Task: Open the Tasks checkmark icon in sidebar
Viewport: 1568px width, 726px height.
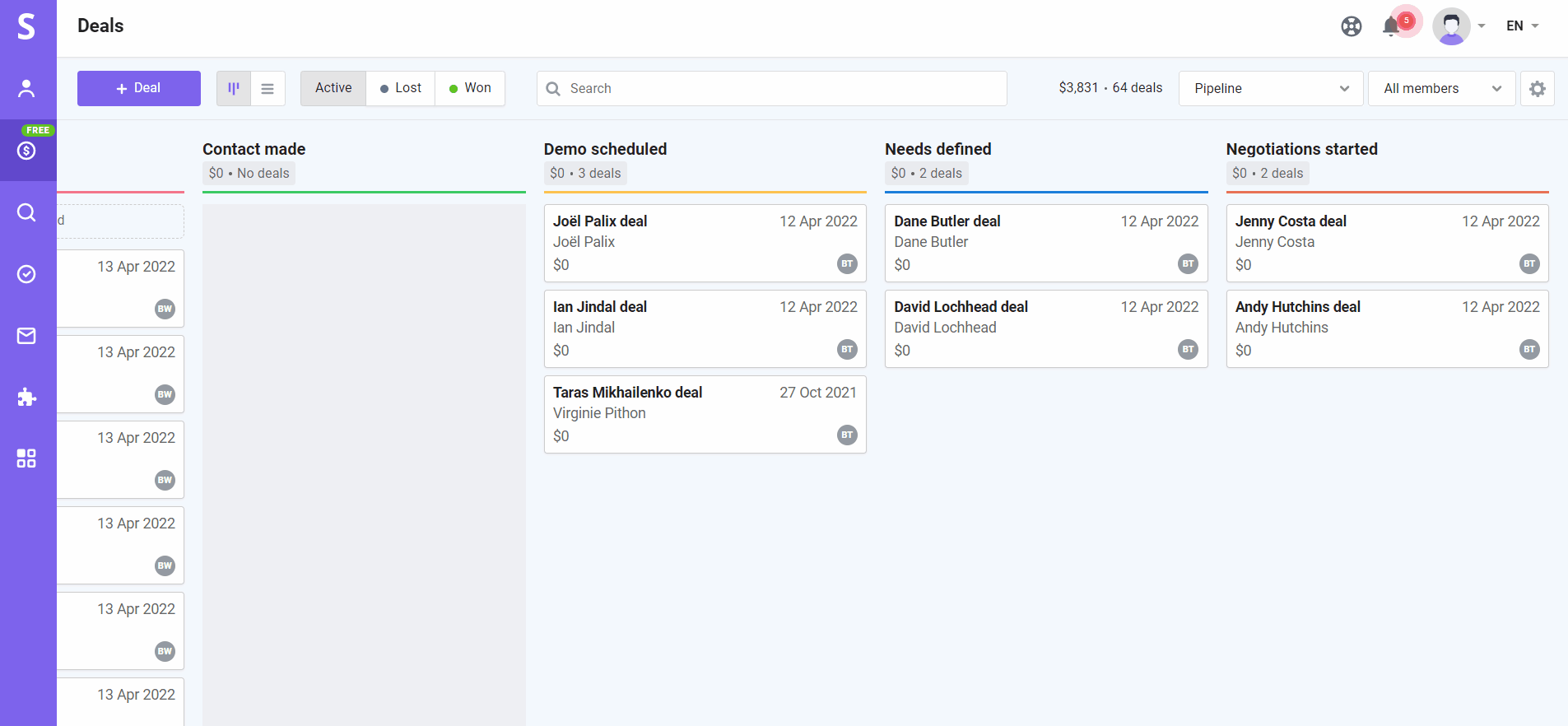Action: click(26, 274)
